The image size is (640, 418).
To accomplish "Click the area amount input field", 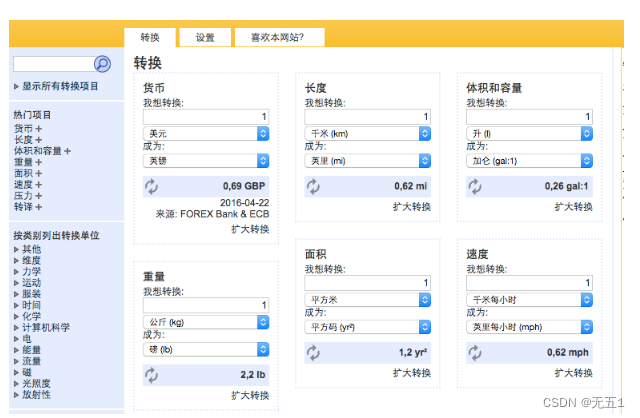I will [x=367, y=283].
